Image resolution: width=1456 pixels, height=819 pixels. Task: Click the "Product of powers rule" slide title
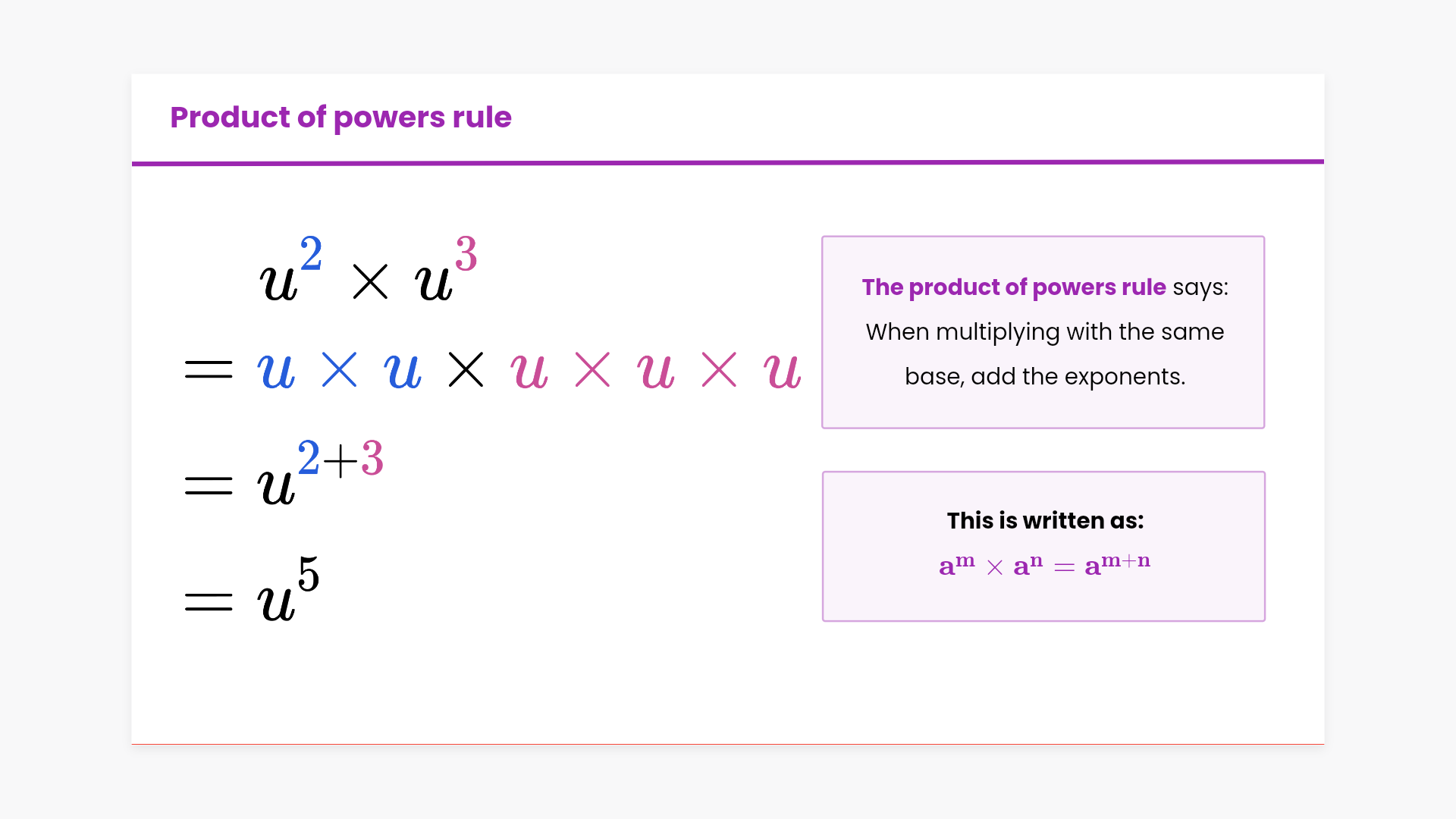point(340,118)
